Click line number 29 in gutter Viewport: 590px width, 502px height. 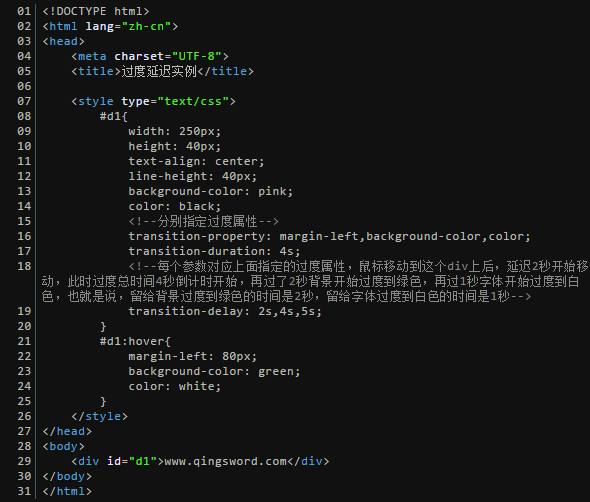click(24, 462)
